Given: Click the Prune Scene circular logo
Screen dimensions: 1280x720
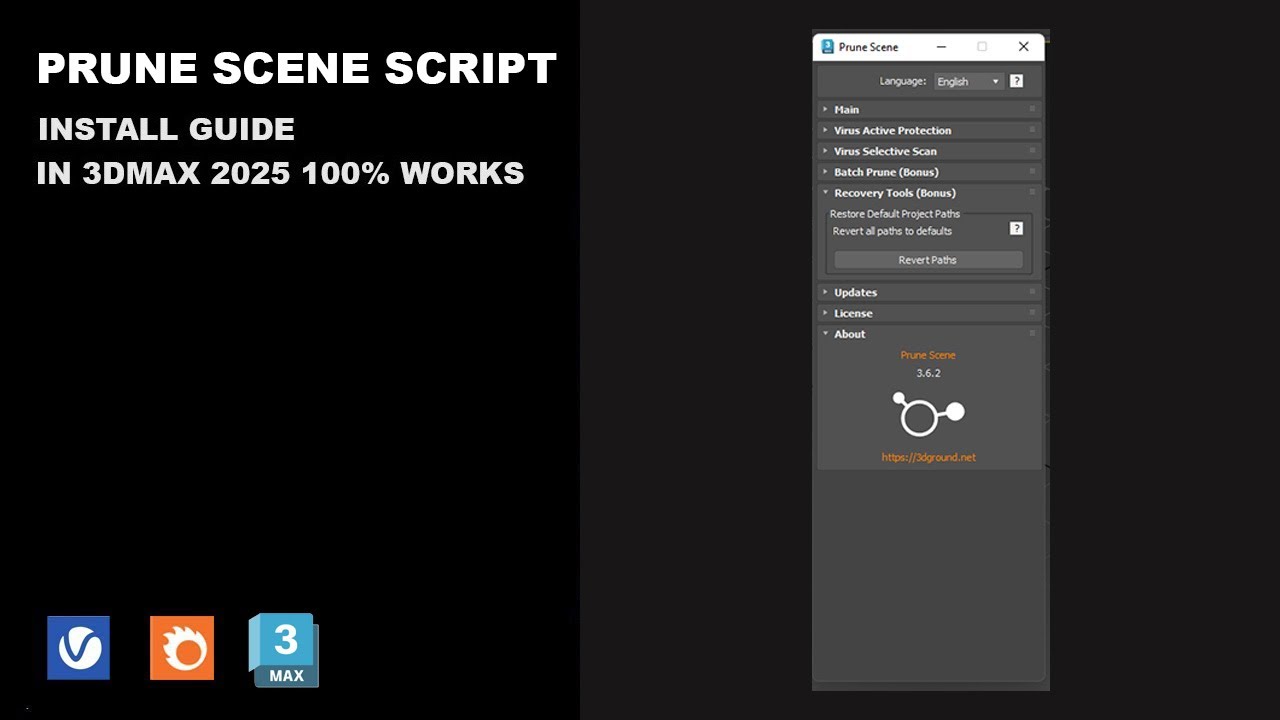Looking at the screenshot, I should click(928, 413).
